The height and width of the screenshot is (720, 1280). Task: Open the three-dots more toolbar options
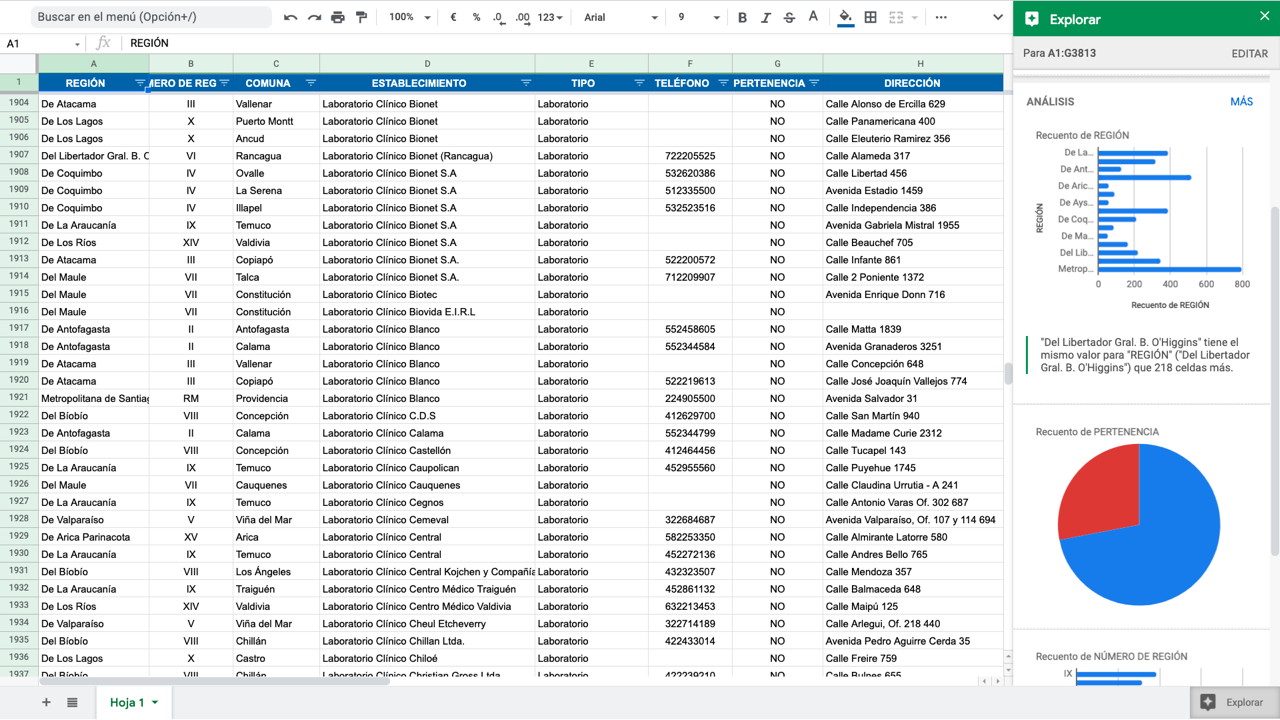(x=941, y=17)
